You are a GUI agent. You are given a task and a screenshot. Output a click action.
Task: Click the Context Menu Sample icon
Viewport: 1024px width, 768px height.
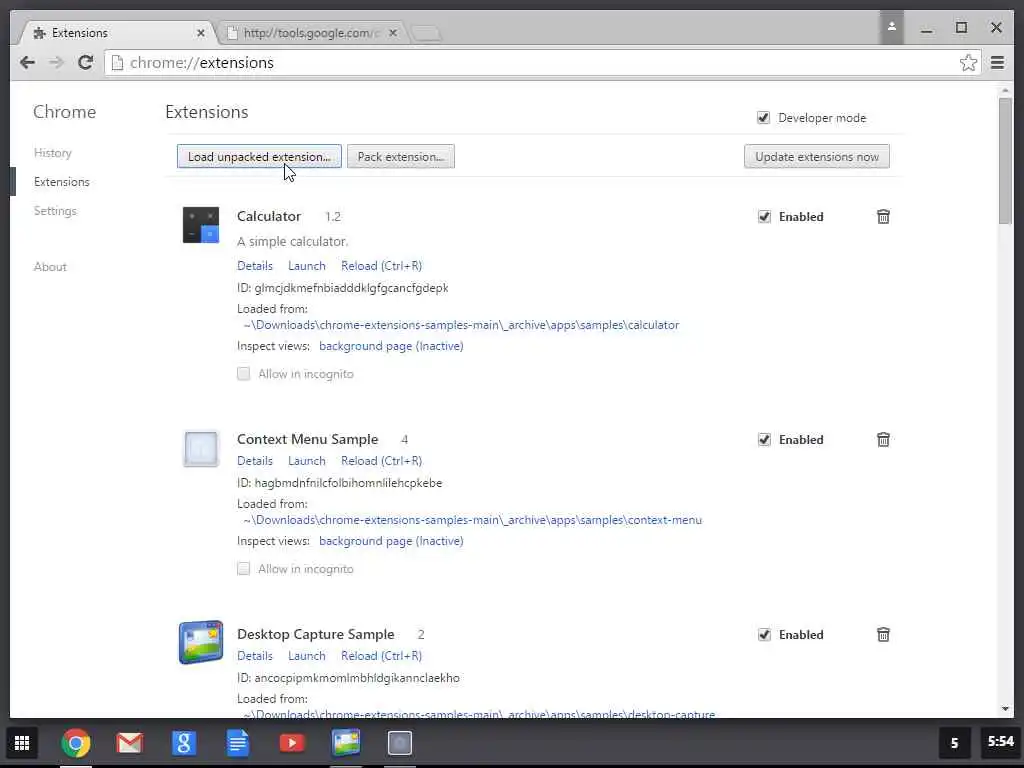click(x=200, y=449)
